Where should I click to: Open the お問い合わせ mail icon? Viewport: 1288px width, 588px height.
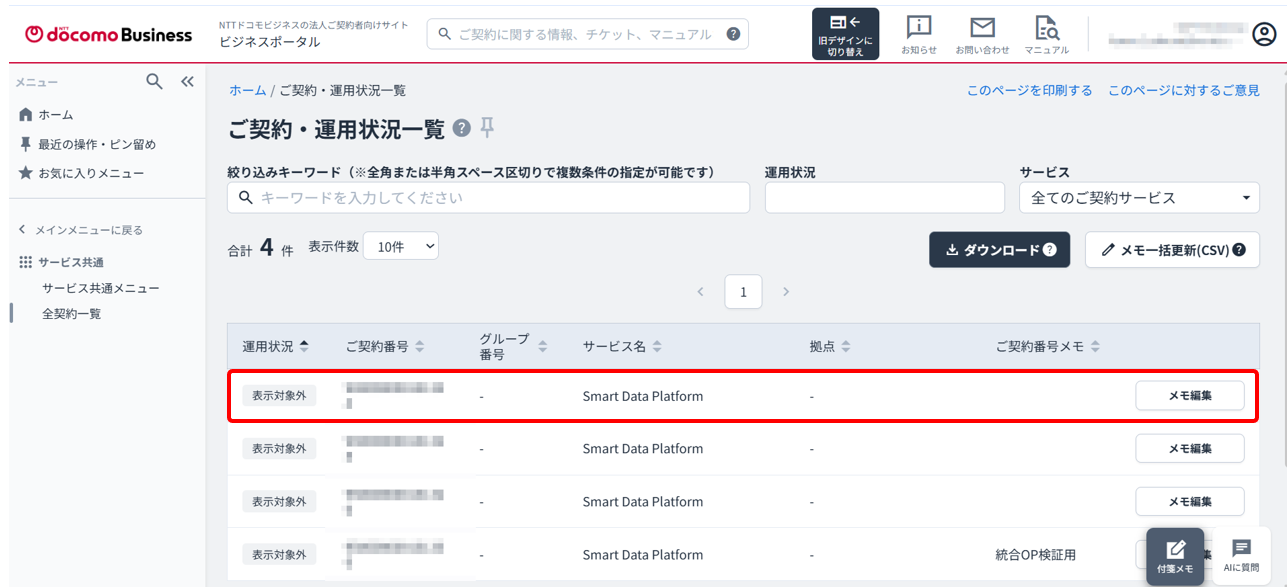click(982, 34)
